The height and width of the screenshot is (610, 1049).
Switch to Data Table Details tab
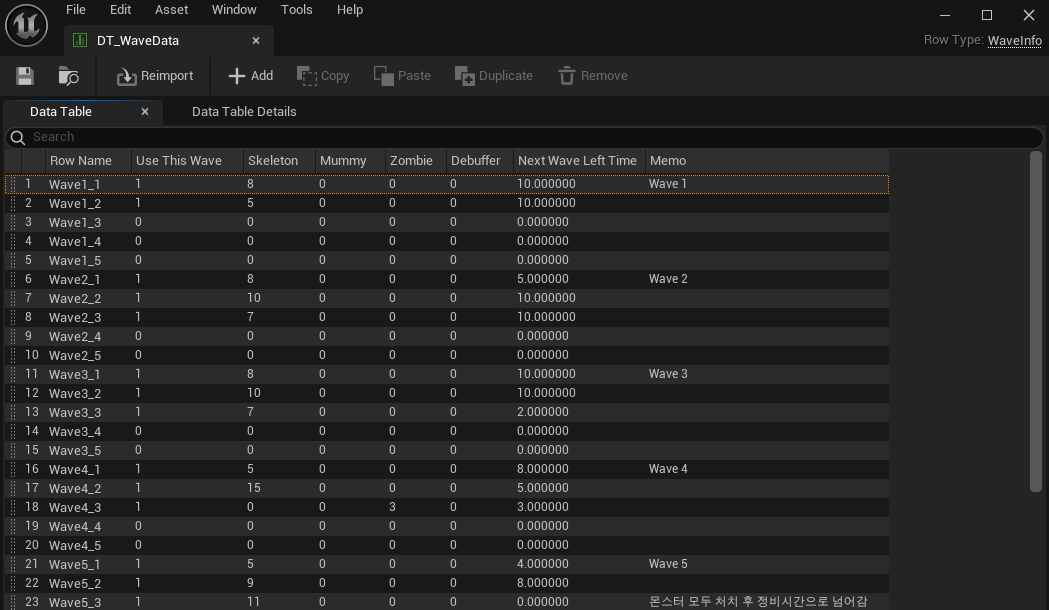[x=244, y=112]
